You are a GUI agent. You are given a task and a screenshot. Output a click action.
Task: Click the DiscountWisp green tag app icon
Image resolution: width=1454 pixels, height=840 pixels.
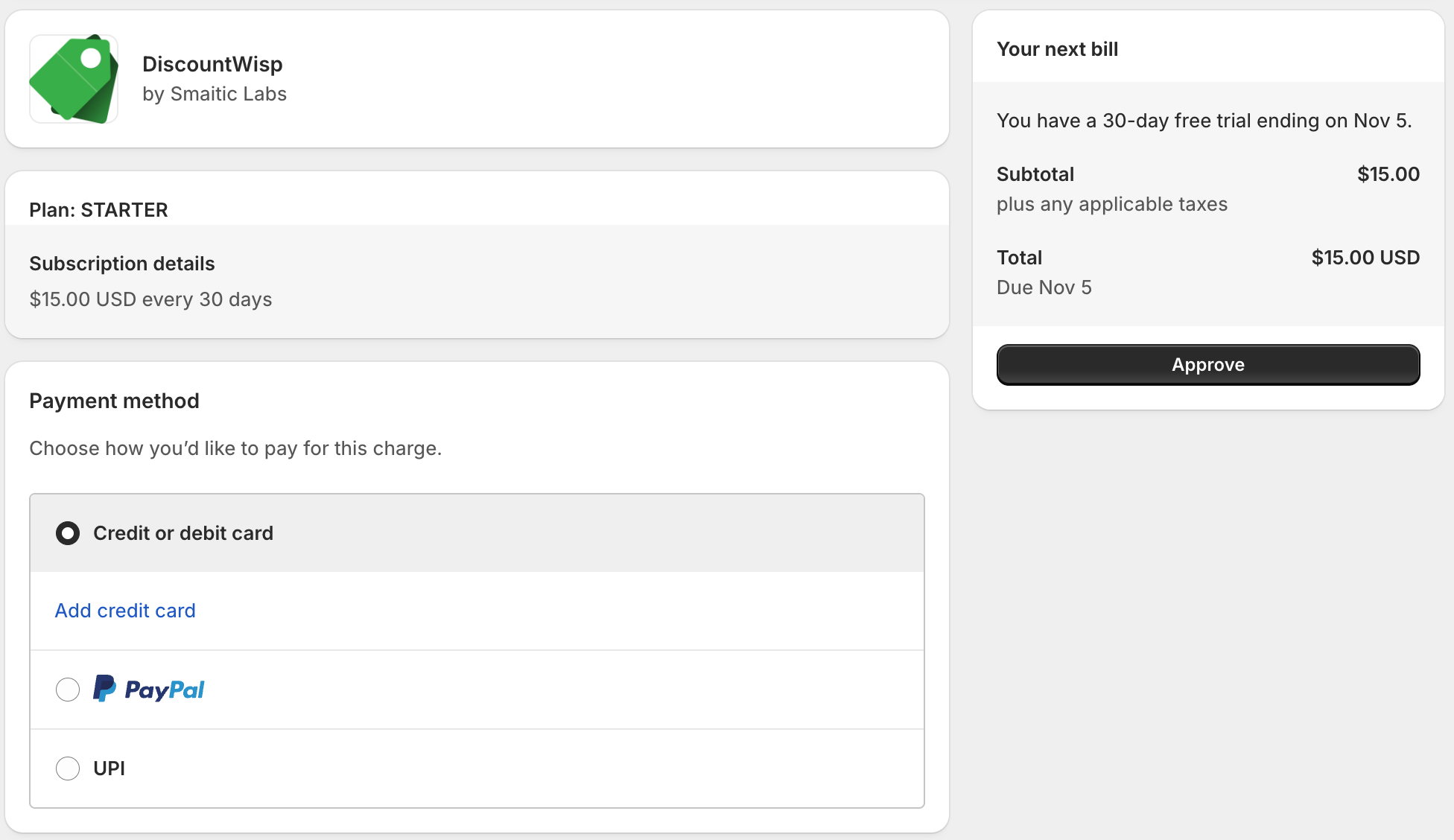click(x=74, y=79)
